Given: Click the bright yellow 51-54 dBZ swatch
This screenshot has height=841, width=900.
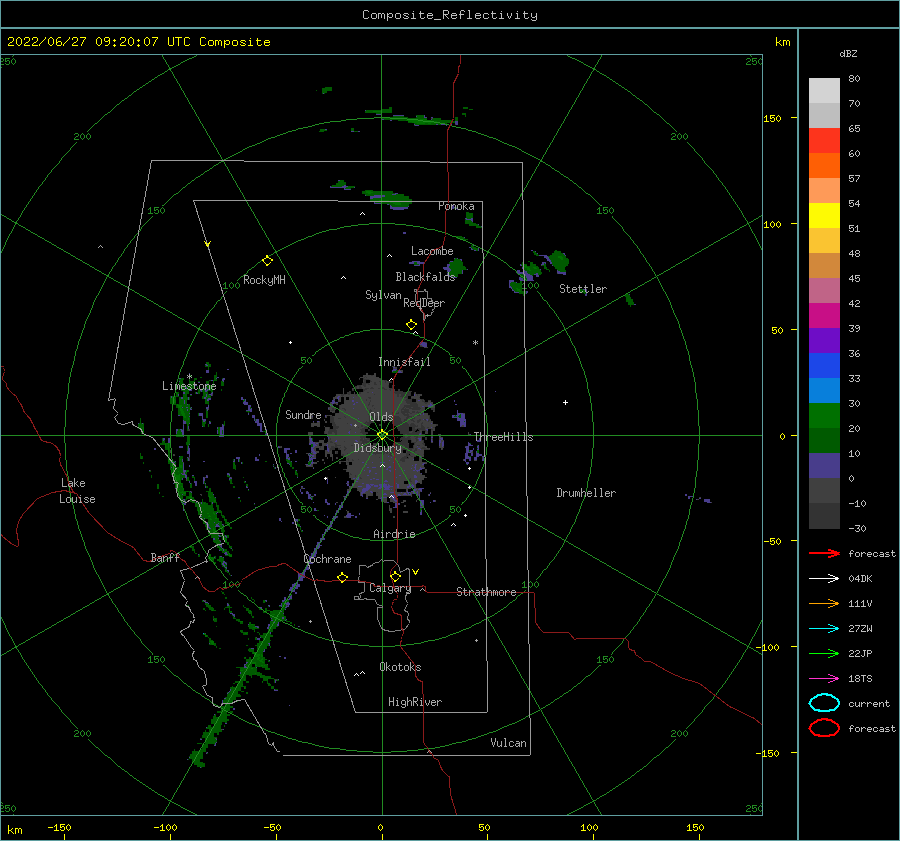Looking at the screenshot, I should 824,216.
